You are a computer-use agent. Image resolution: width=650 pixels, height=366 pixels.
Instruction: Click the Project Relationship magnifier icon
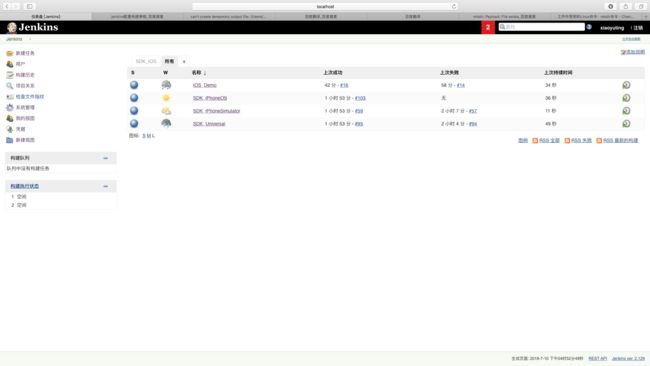point(10,86)
